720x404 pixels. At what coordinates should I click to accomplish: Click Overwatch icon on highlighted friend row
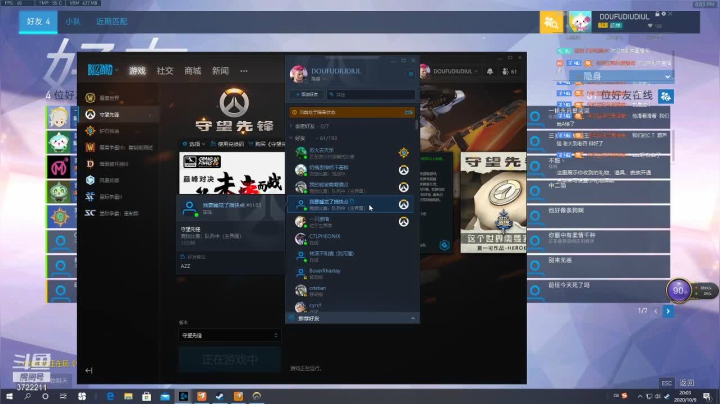(x=404, y=204)
